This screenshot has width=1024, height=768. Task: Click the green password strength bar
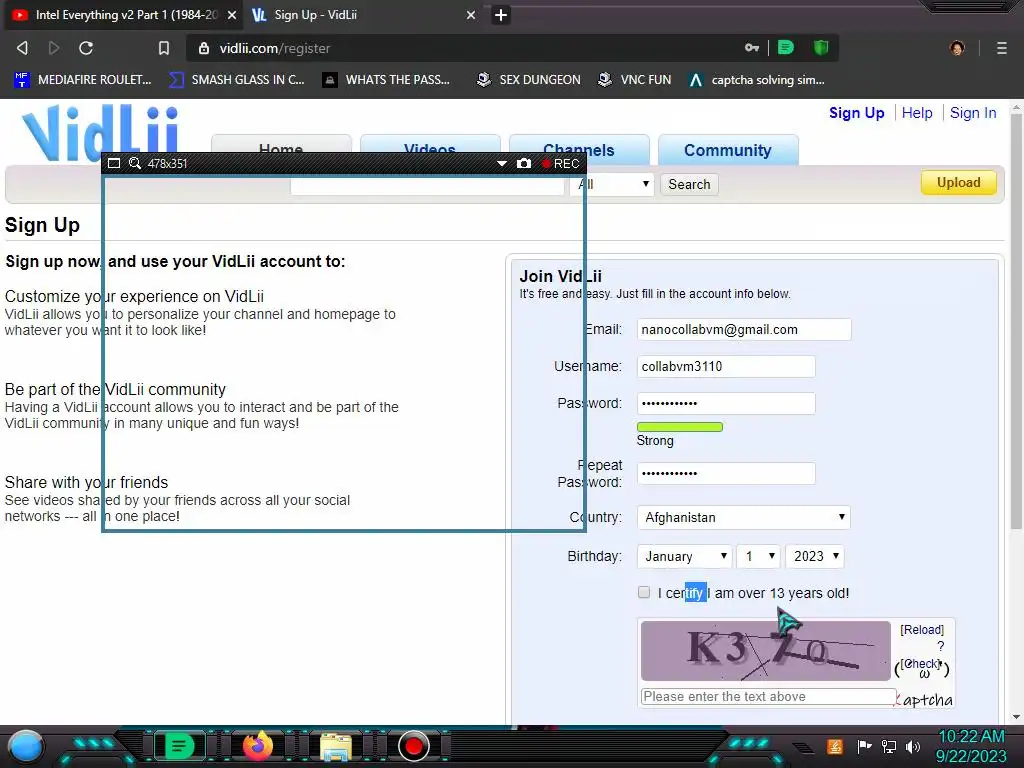click(x=680, y=427)
